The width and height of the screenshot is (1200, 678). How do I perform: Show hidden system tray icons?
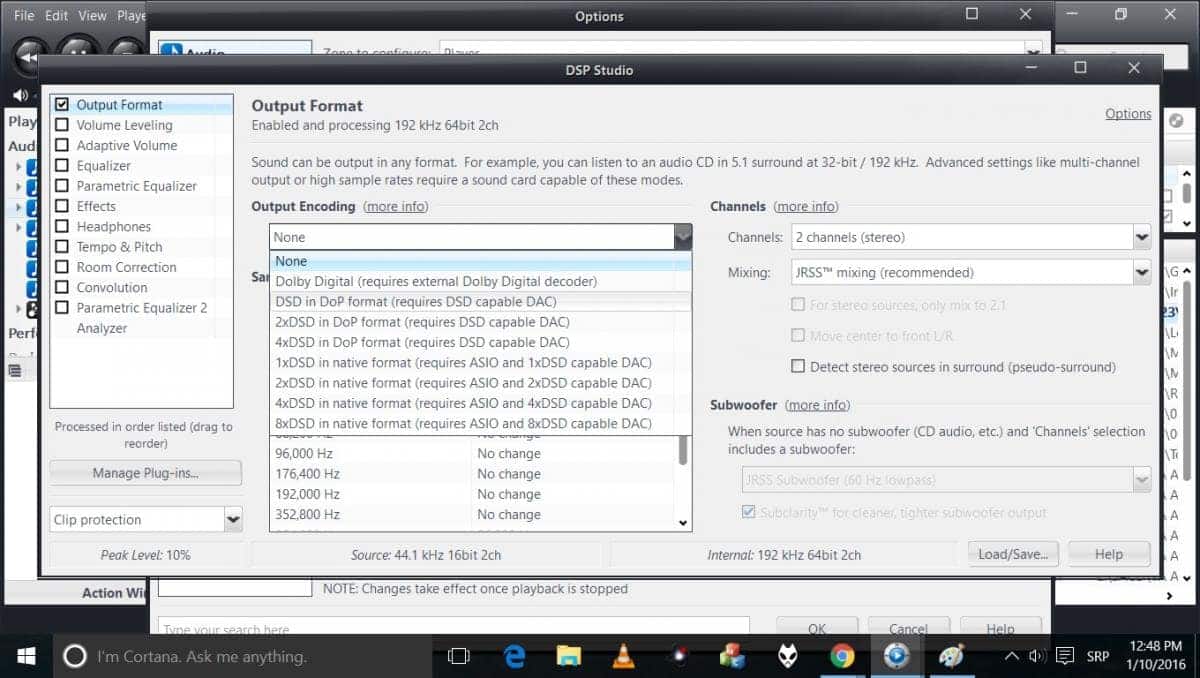[1012, 657]
